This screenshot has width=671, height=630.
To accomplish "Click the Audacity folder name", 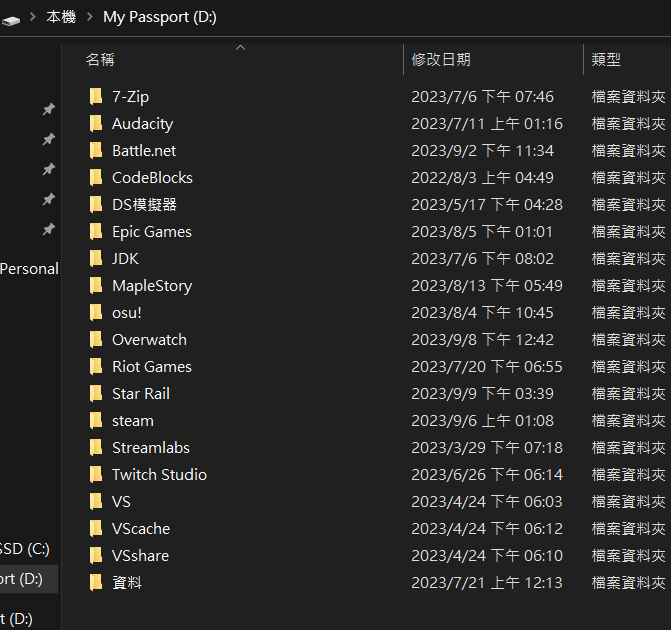I will click(143, 124).
